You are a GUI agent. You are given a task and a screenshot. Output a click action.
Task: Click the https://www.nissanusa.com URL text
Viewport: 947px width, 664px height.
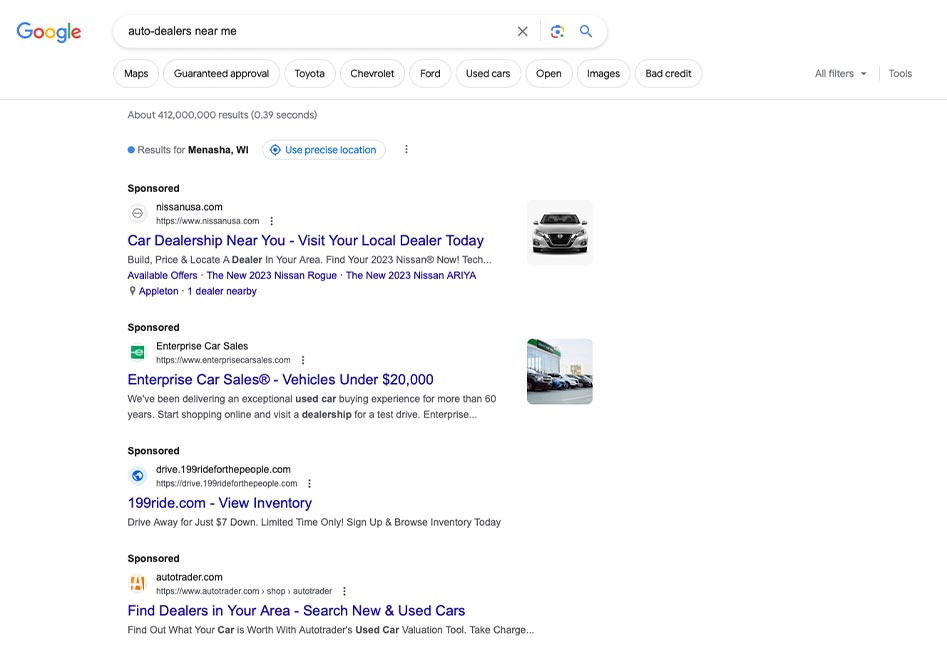click(x=208, y=221)
